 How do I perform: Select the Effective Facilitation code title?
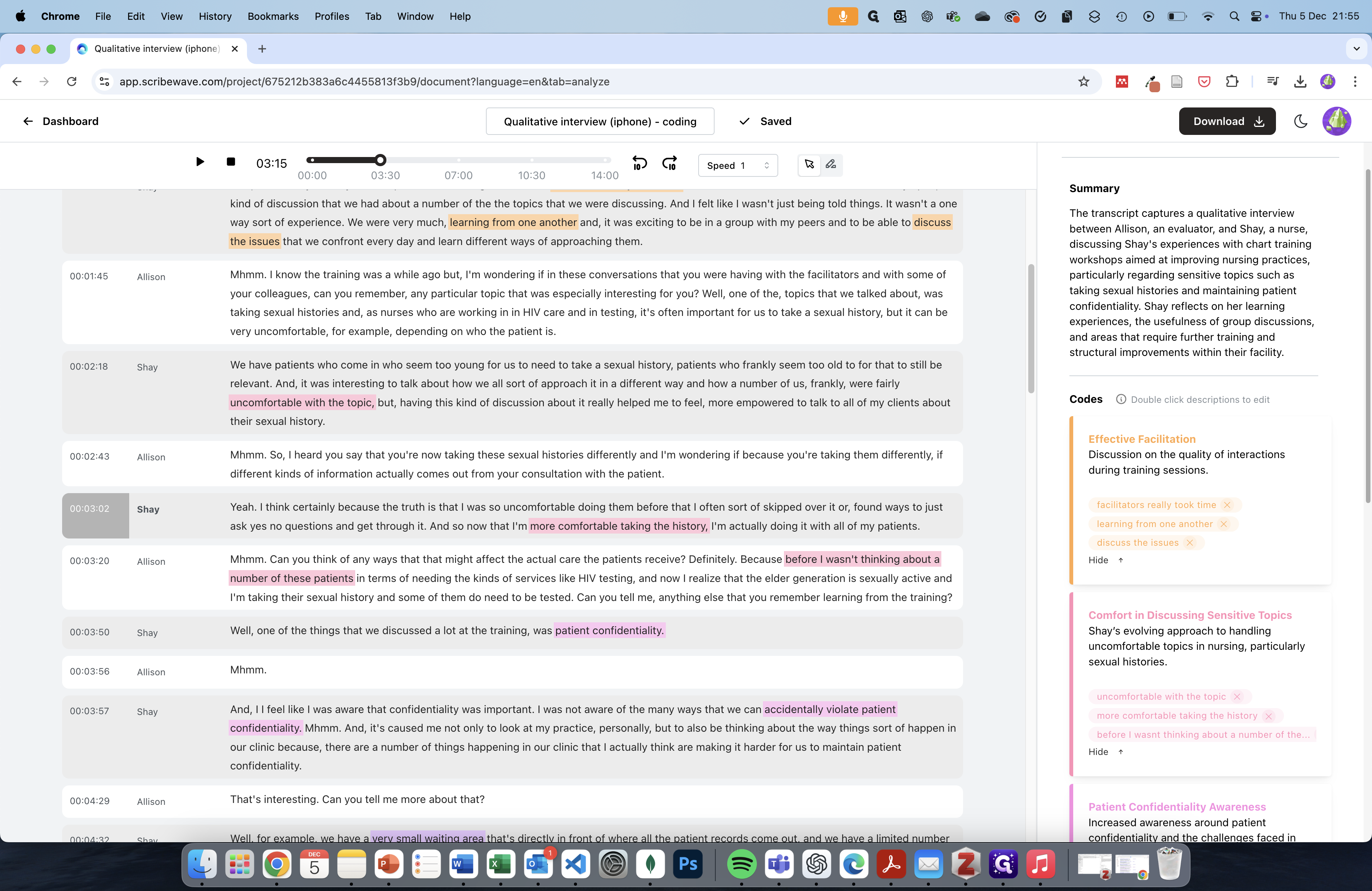point(1141,439)
